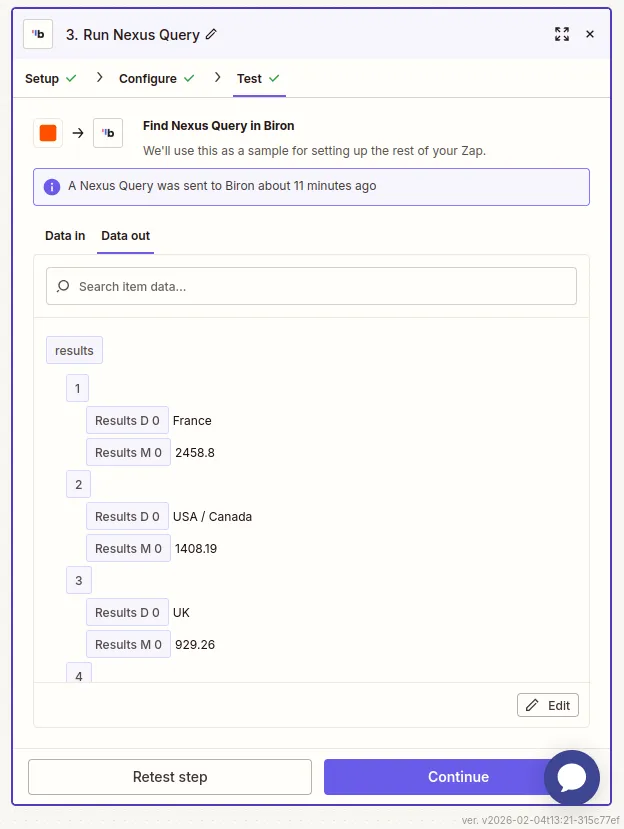The image size is (624, 829).
Task: Select the Data out tab
Action: [124, 236]
